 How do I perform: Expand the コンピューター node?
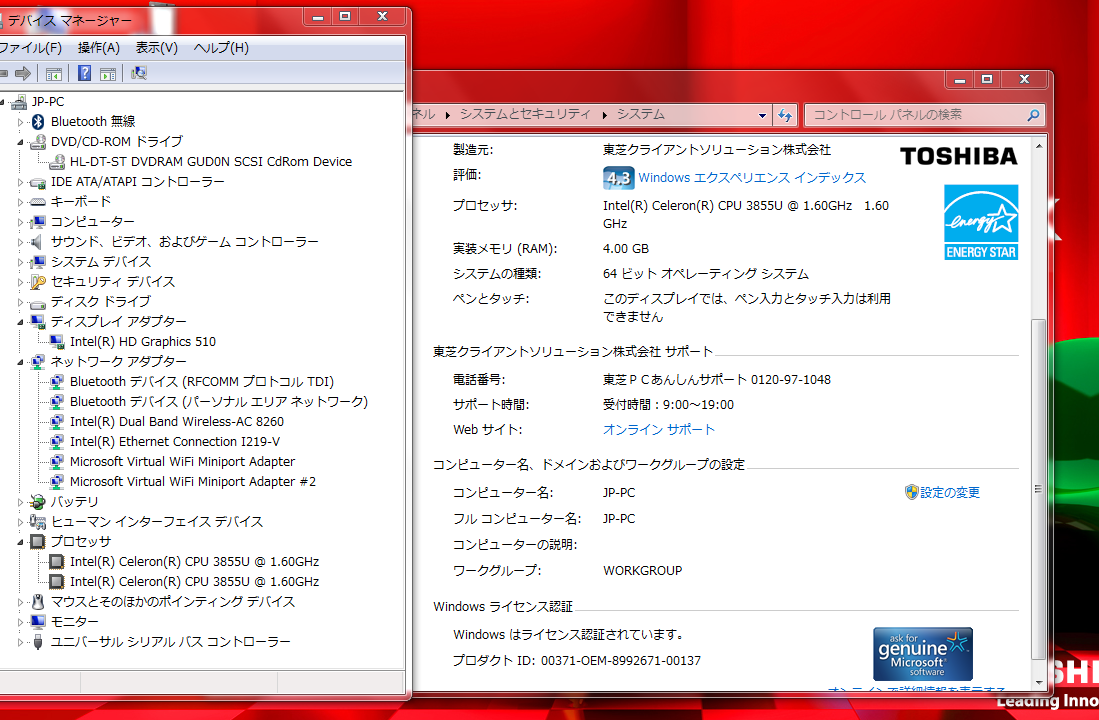tap(20, 222)
